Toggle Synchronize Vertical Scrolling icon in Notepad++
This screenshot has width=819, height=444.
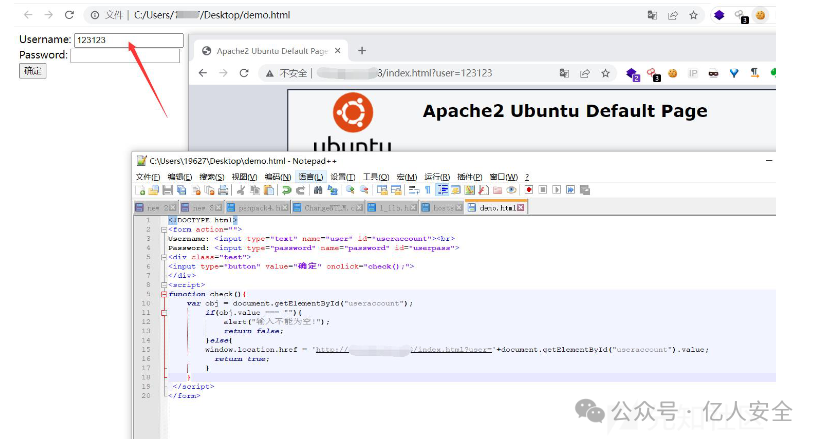point(382,190)
